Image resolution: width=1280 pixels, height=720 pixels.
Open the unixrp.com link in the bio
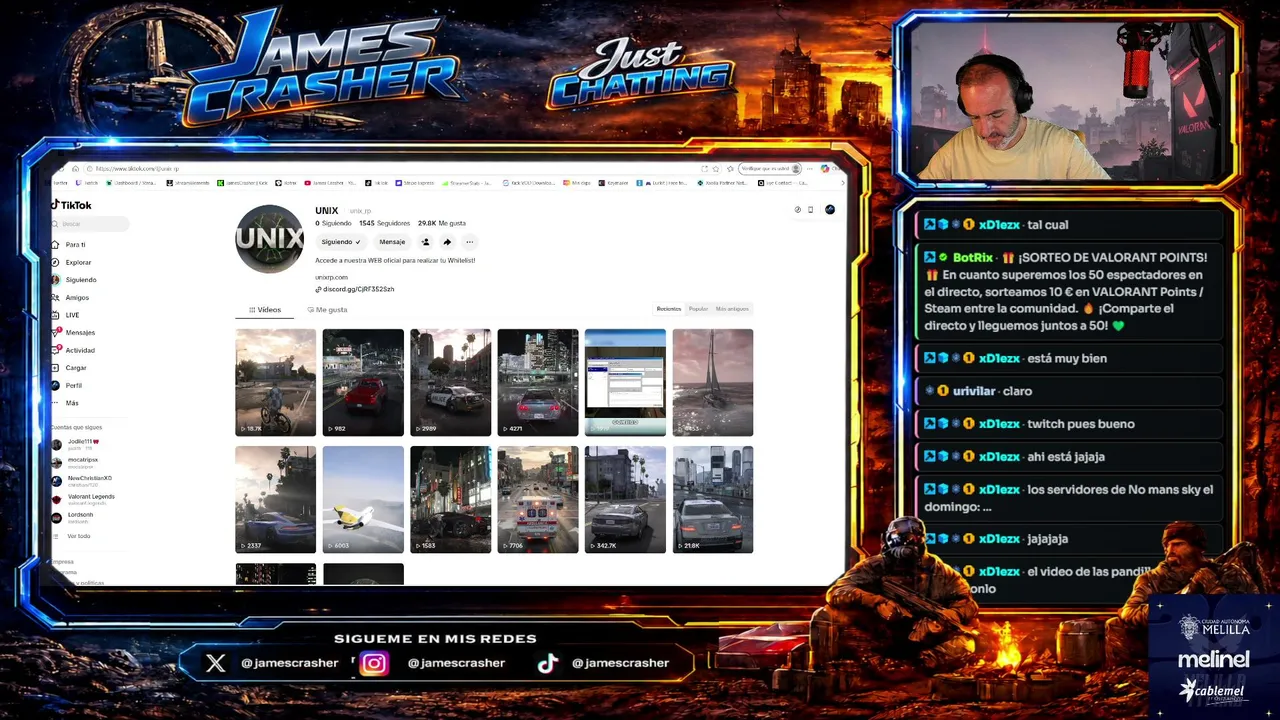331,277
